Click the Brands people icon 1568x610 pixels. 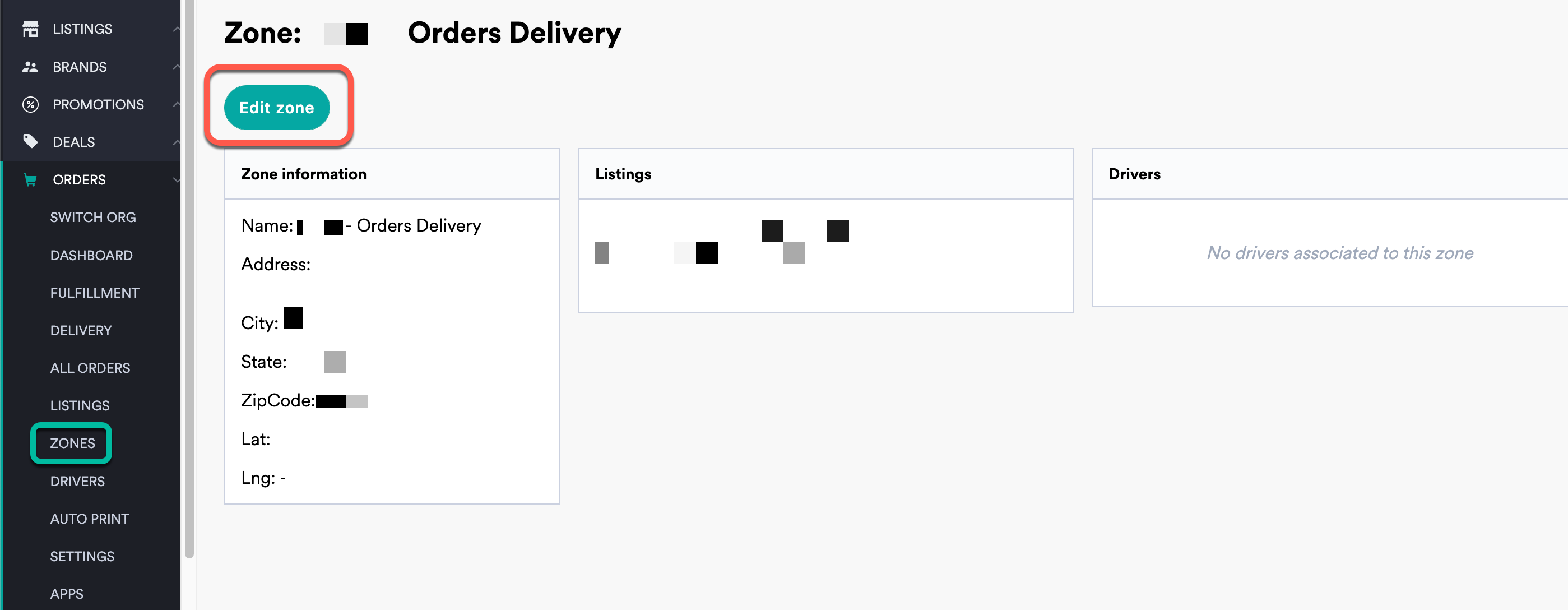click(x=30, y=66)
